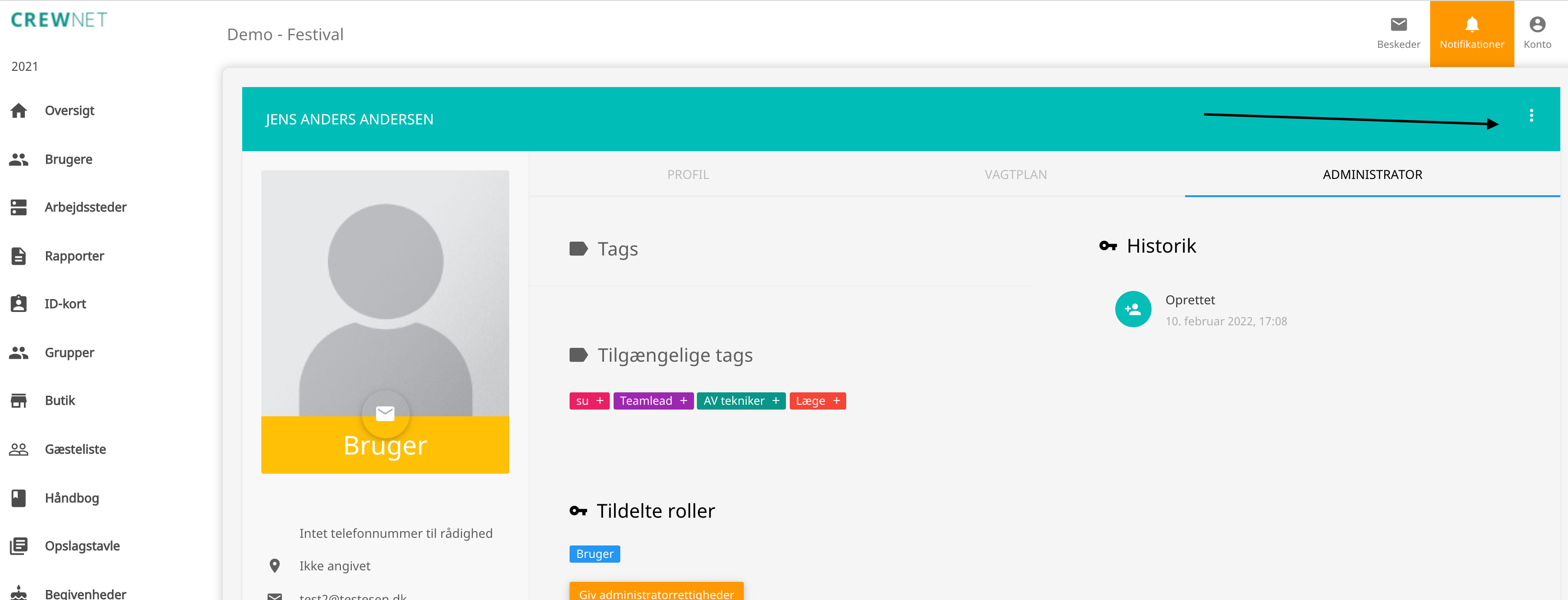Image resolution: width=1568 pixels, height=600 pixels.
Task: Click the Oprettet history user icon
Action: tap(1133, 309)
